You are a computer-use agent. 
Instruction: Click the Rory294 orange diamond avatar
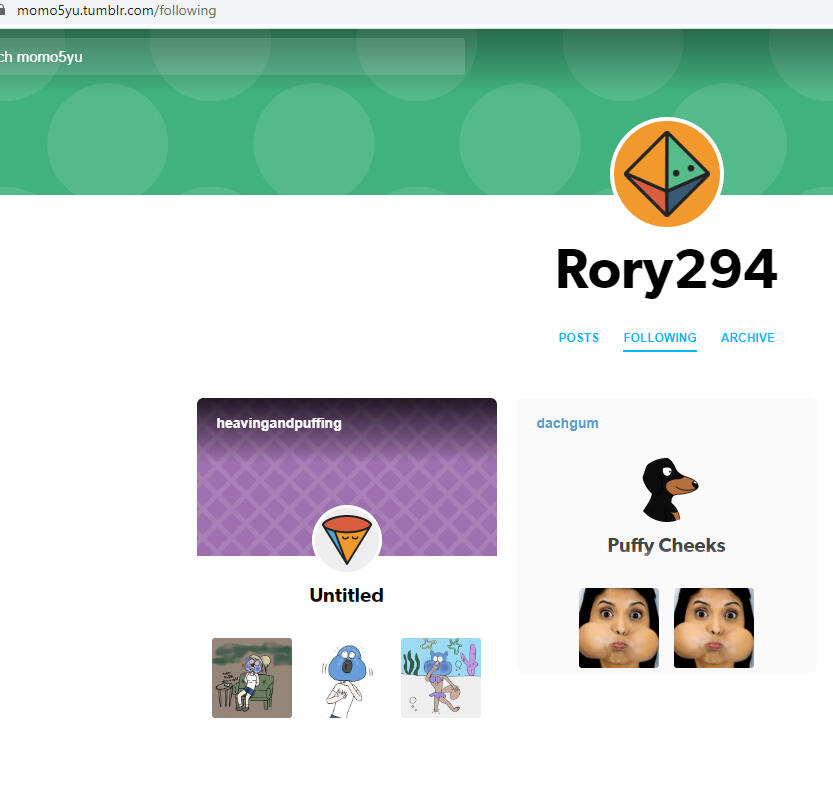(x=667, y=174)
